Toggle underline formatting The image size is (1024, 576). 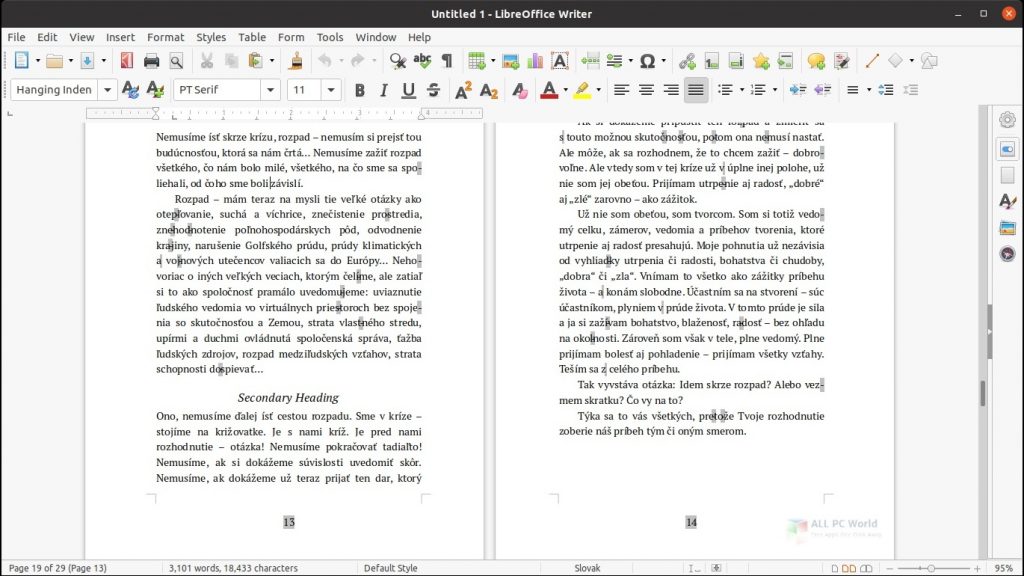[x=409, y=90]
